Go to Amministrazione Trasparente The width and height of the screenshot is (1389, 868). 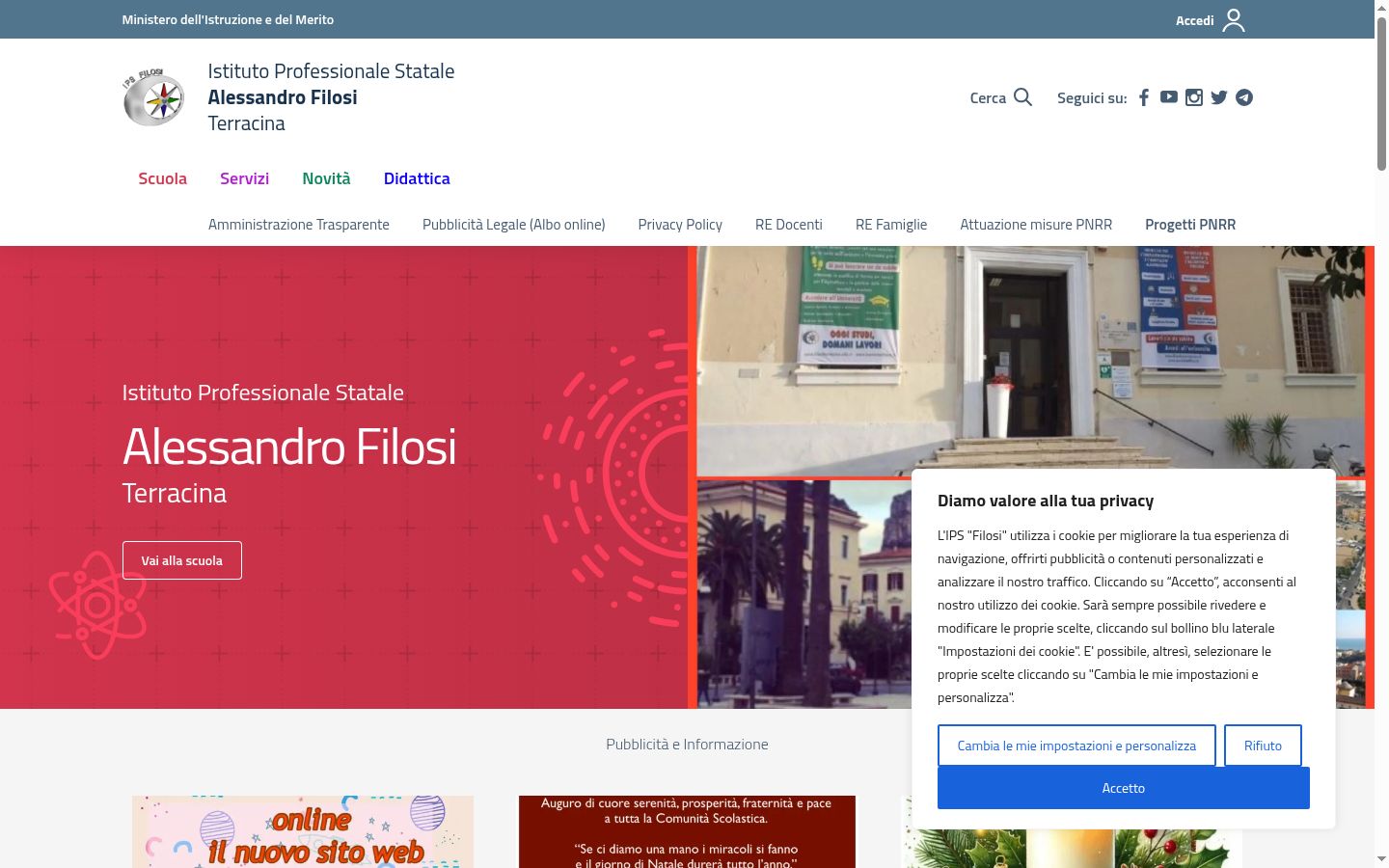point(299,225)
